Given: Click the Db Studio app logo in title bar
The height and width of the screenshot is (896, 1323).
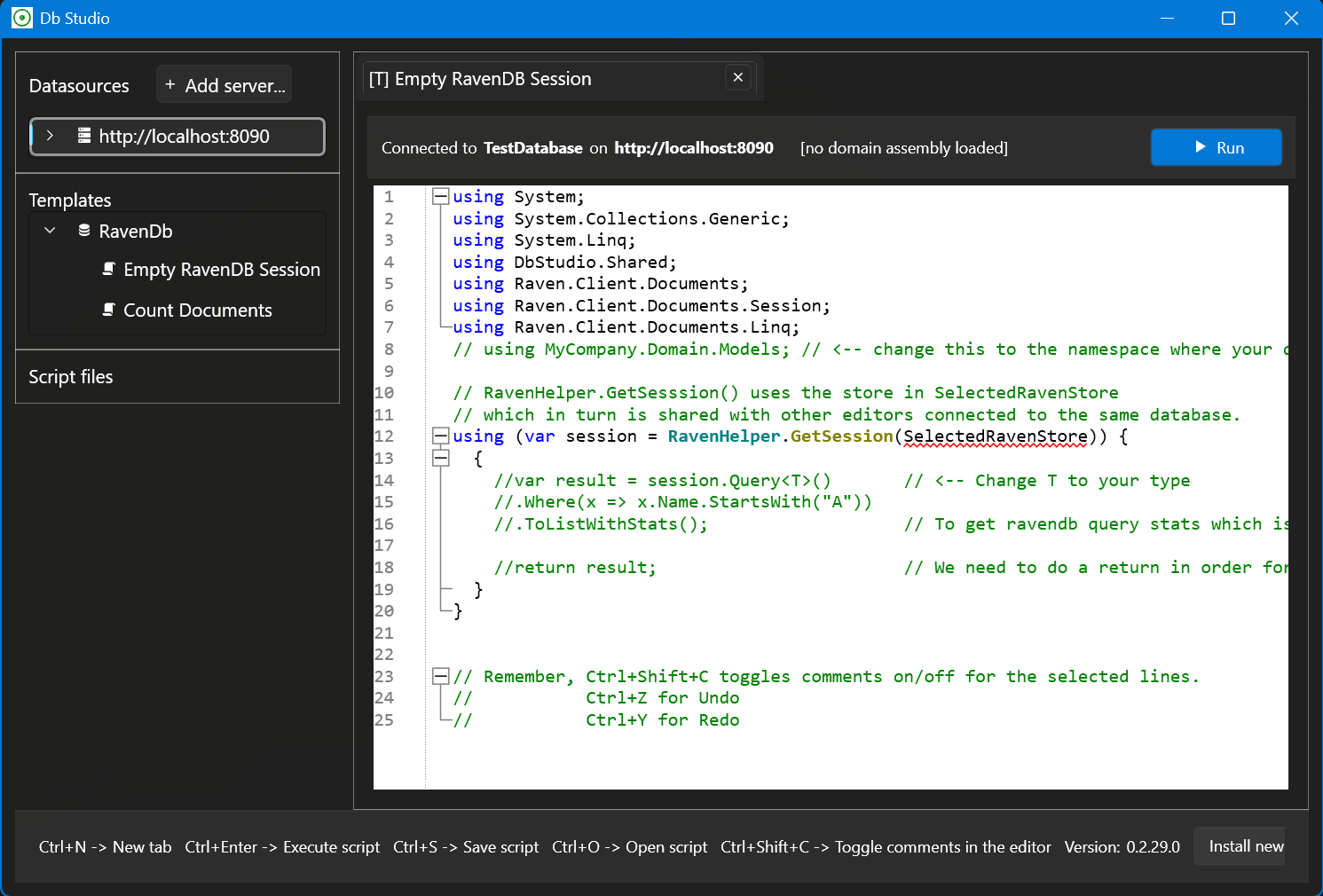Looking at the screenshot, I should click(22, 18).
